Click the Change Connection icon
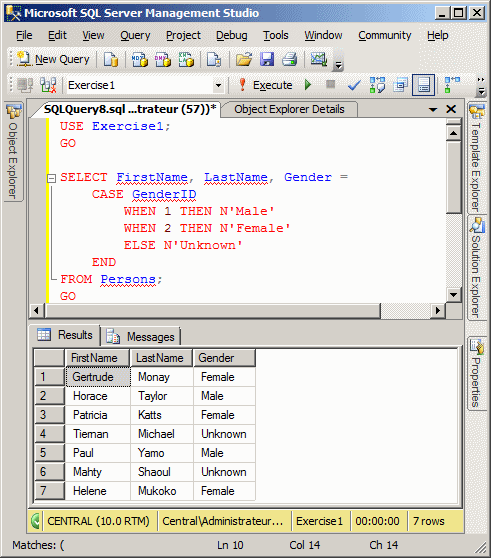491x558 pixels. pos(48,85)
